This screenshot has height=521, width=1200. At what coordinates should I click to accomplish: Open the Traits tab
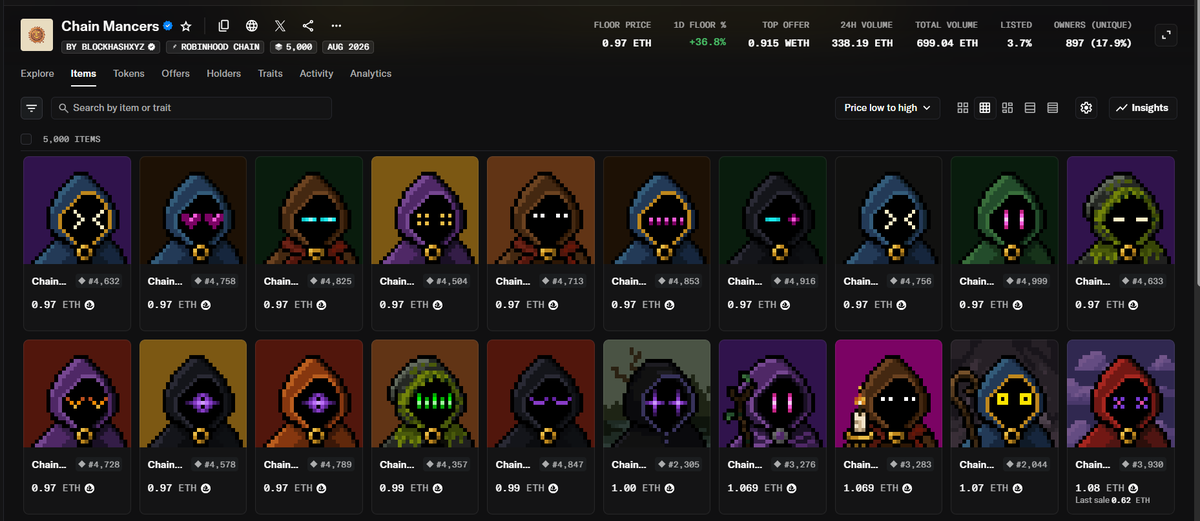(x=270, y=74)
